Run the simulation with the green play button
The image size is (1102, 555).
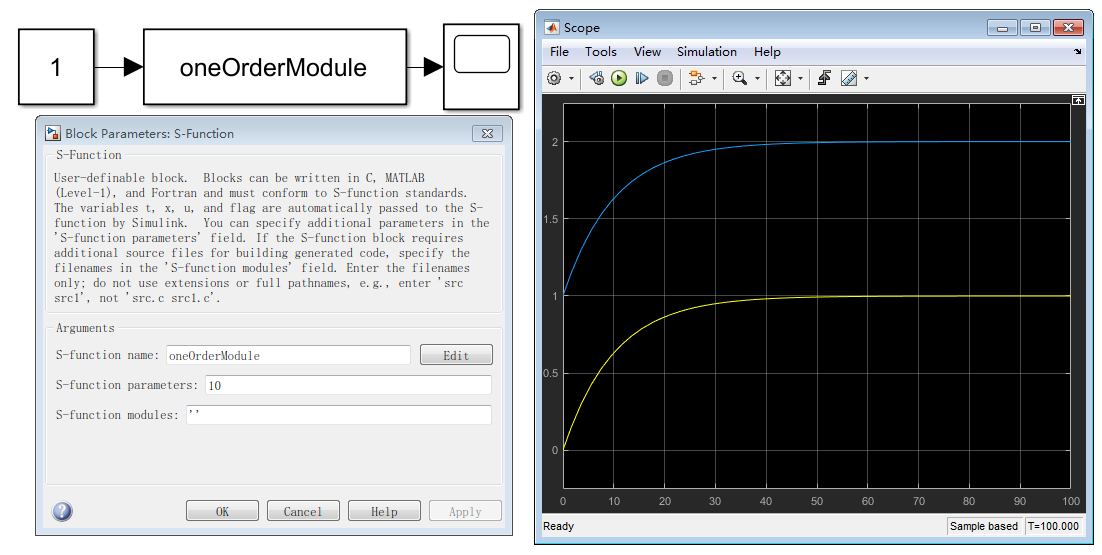618,78
